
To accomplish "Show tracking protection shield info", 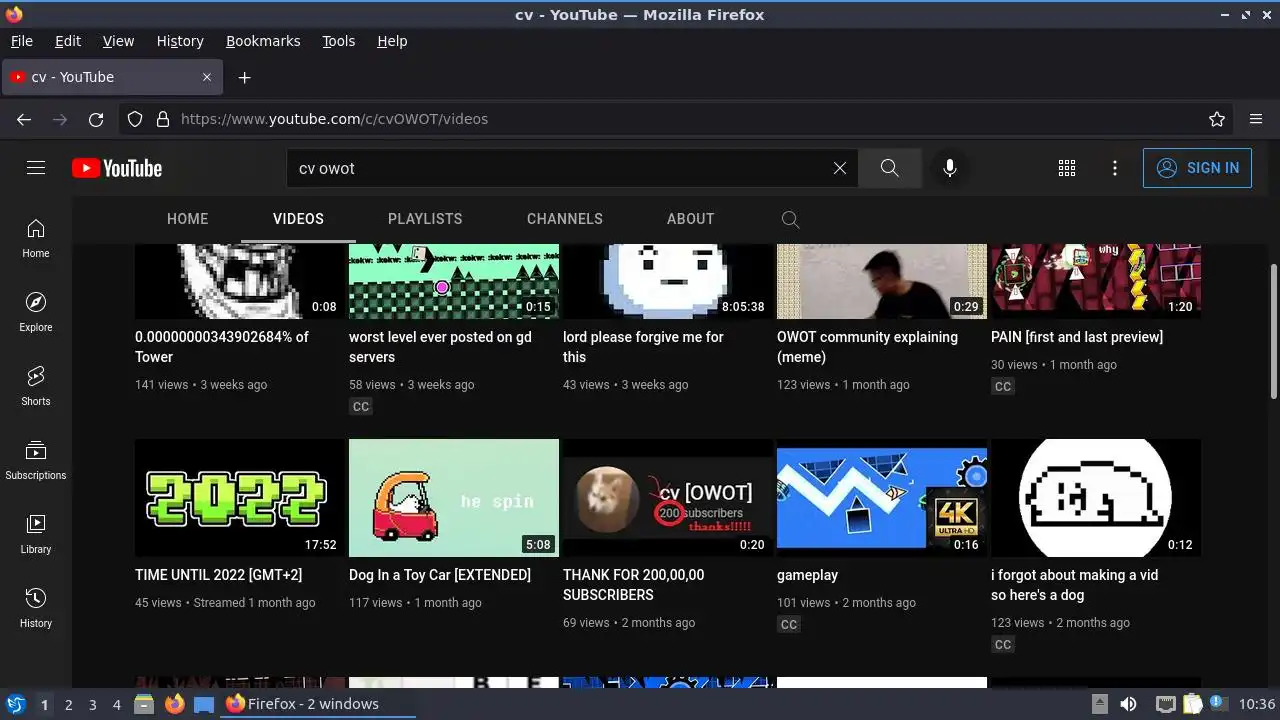I will pyautogui.click(x=135, y=119).
